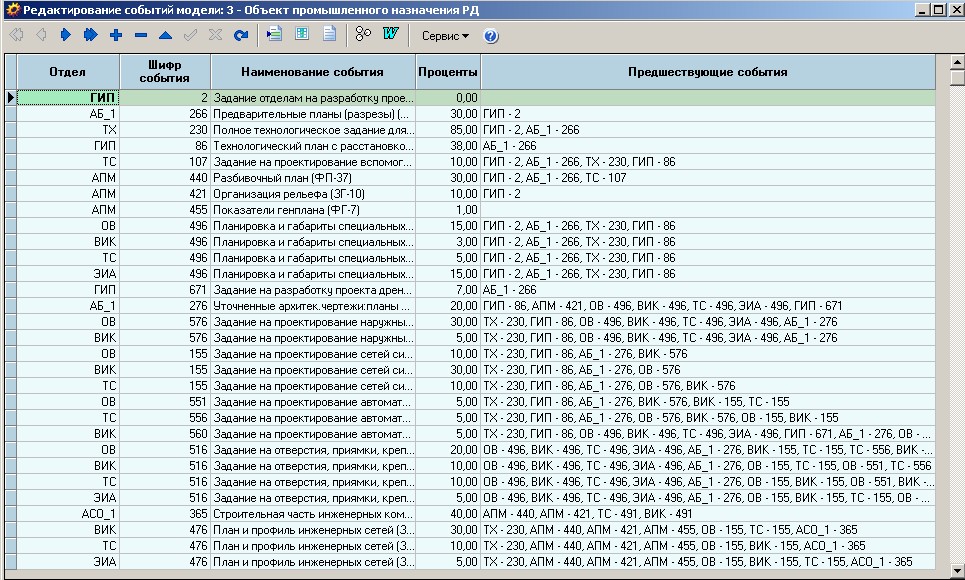The height and width of the screenshot is (580, 965).
Task: Select cell 'Технологический план с расстановко...'
Action: click(x=313, y=146)
